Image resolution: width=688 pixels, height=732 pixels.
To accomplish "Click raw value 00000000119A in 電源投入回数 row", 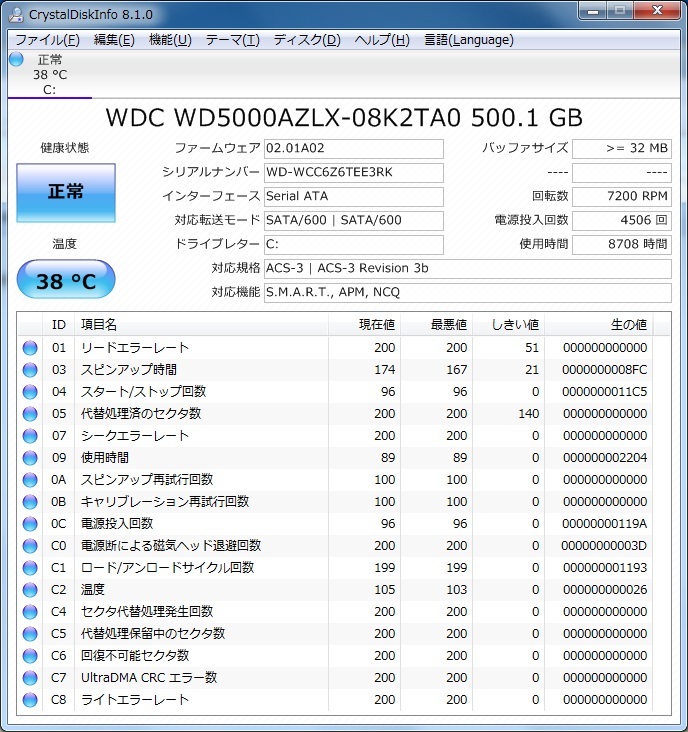I will tap(604, 524).
